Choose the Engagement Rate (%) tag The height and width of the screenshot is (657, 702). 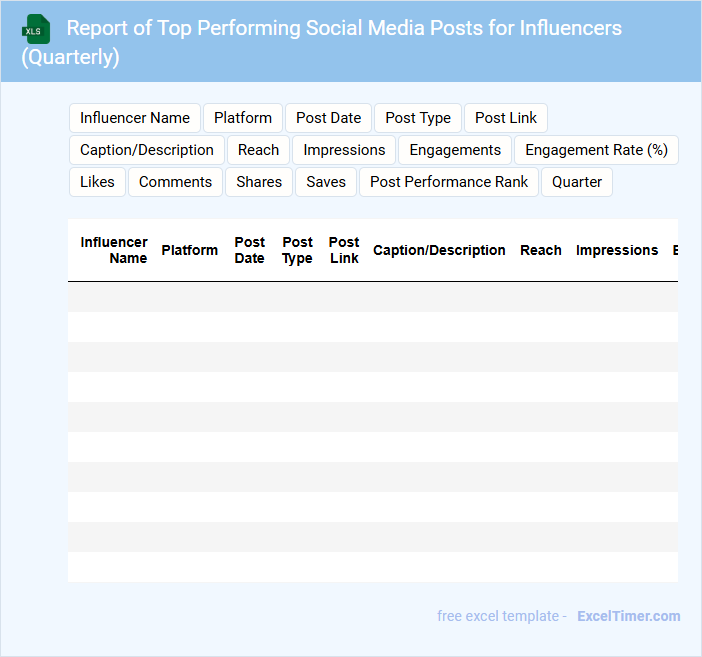(x=596, y=150)
